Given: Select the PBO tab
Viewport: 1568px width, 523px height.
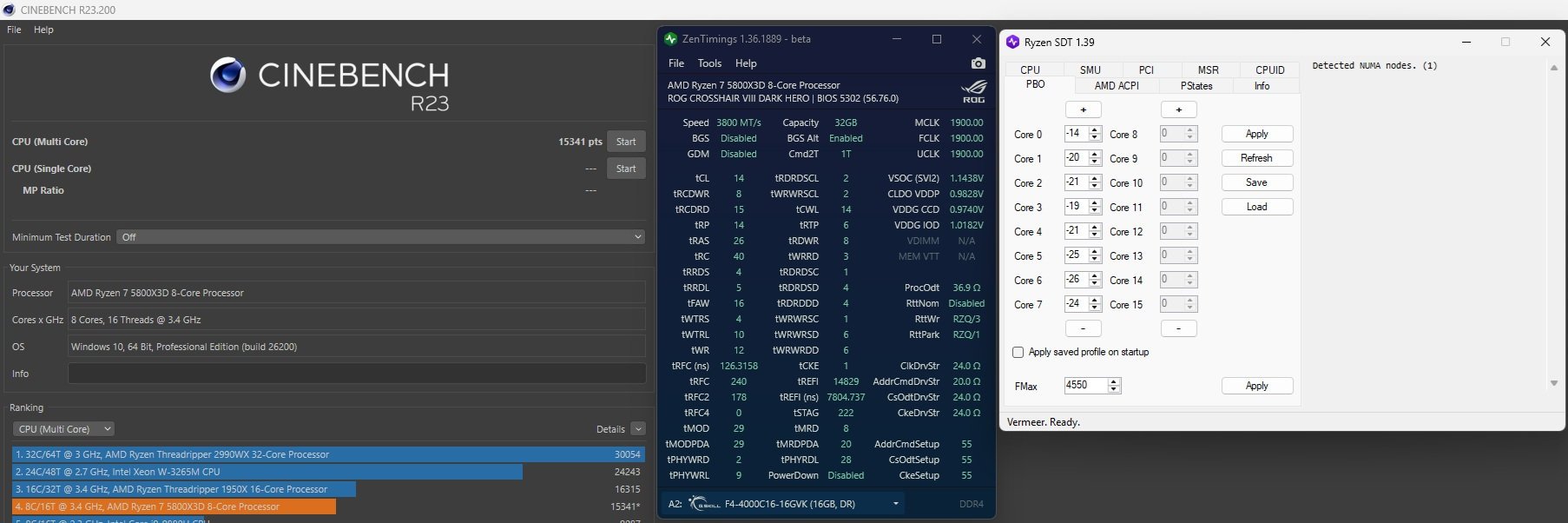Looking at the screenshot, I should click(x=1036, y=84).
